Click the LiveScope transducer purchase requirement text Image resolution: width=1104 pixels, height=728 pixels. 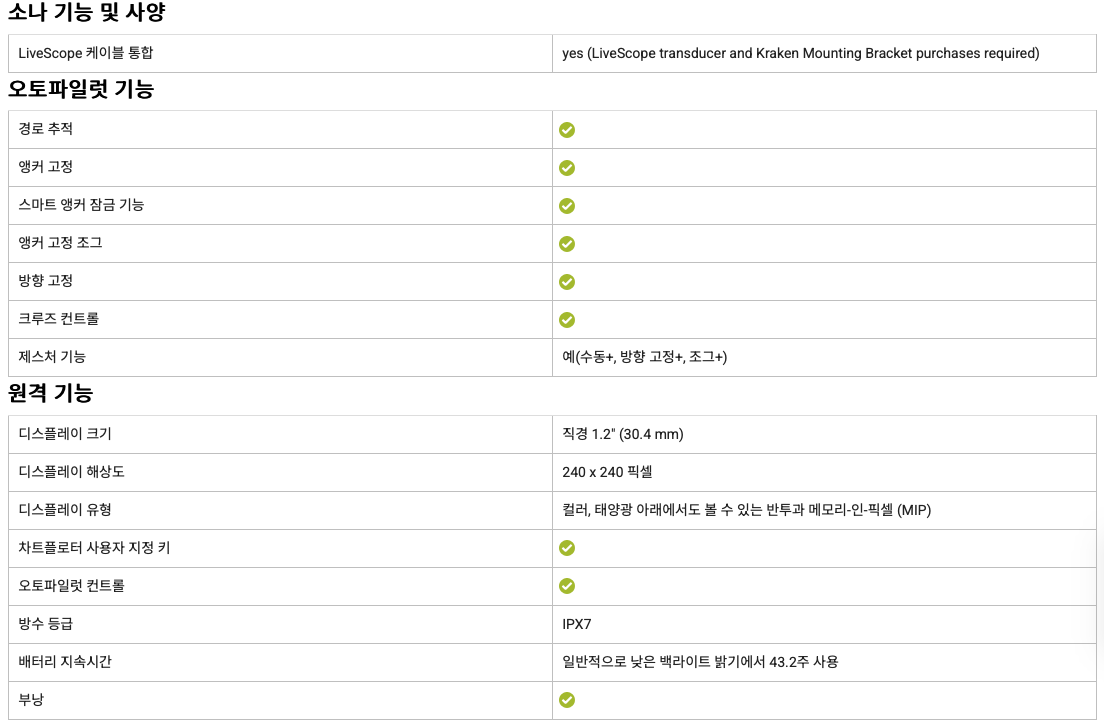(800, 53)
